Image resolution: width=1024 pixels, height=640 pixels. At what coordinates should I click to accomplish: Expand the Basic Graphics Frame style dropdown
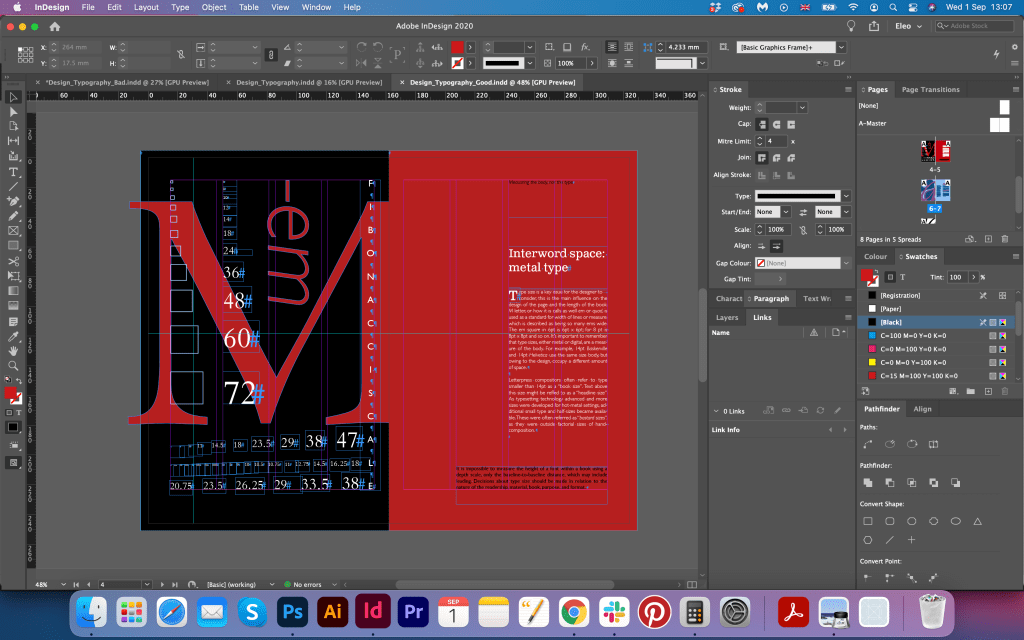[841, 47]
